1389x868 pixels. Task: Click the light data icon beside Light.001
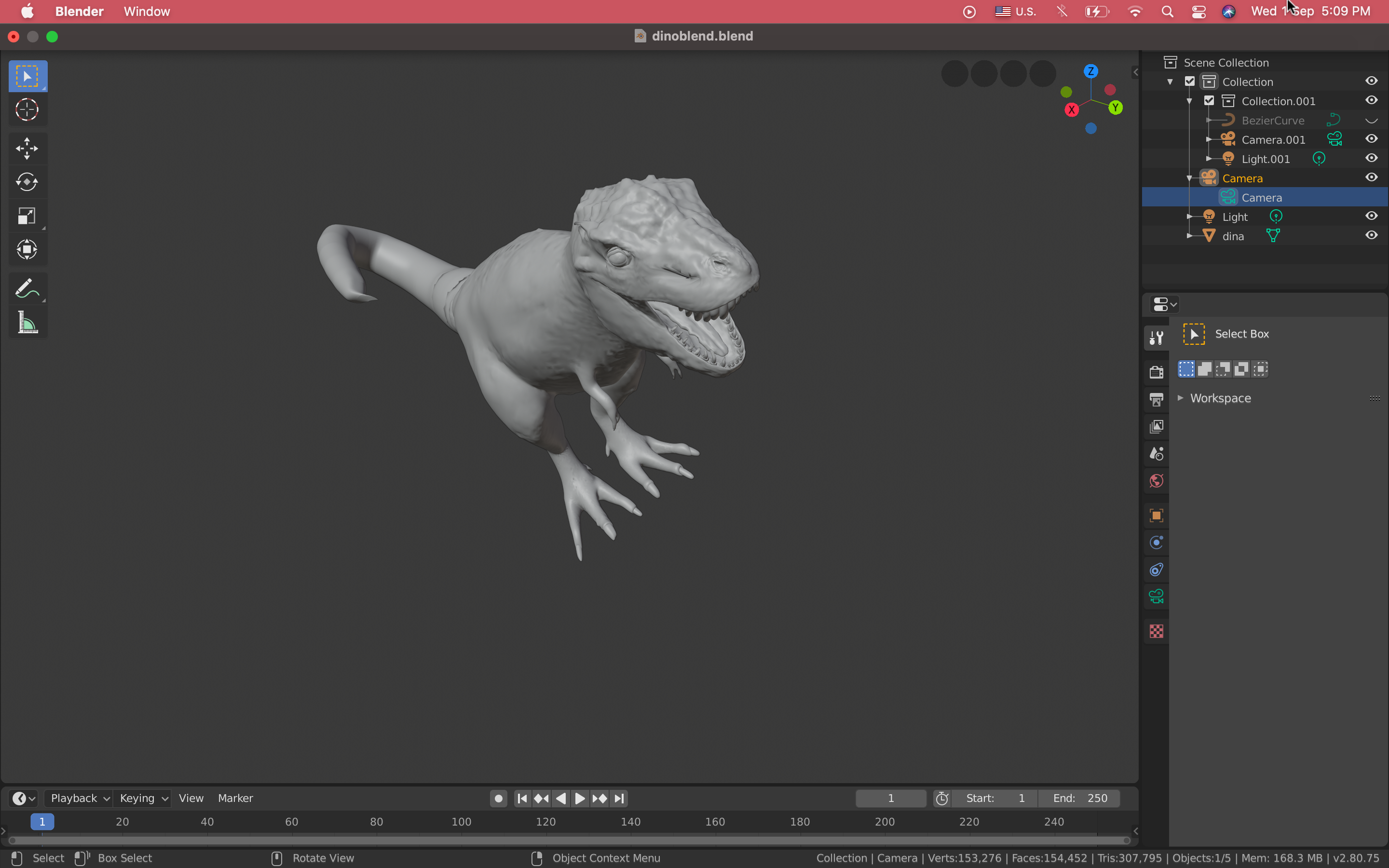click(1319, 159)
